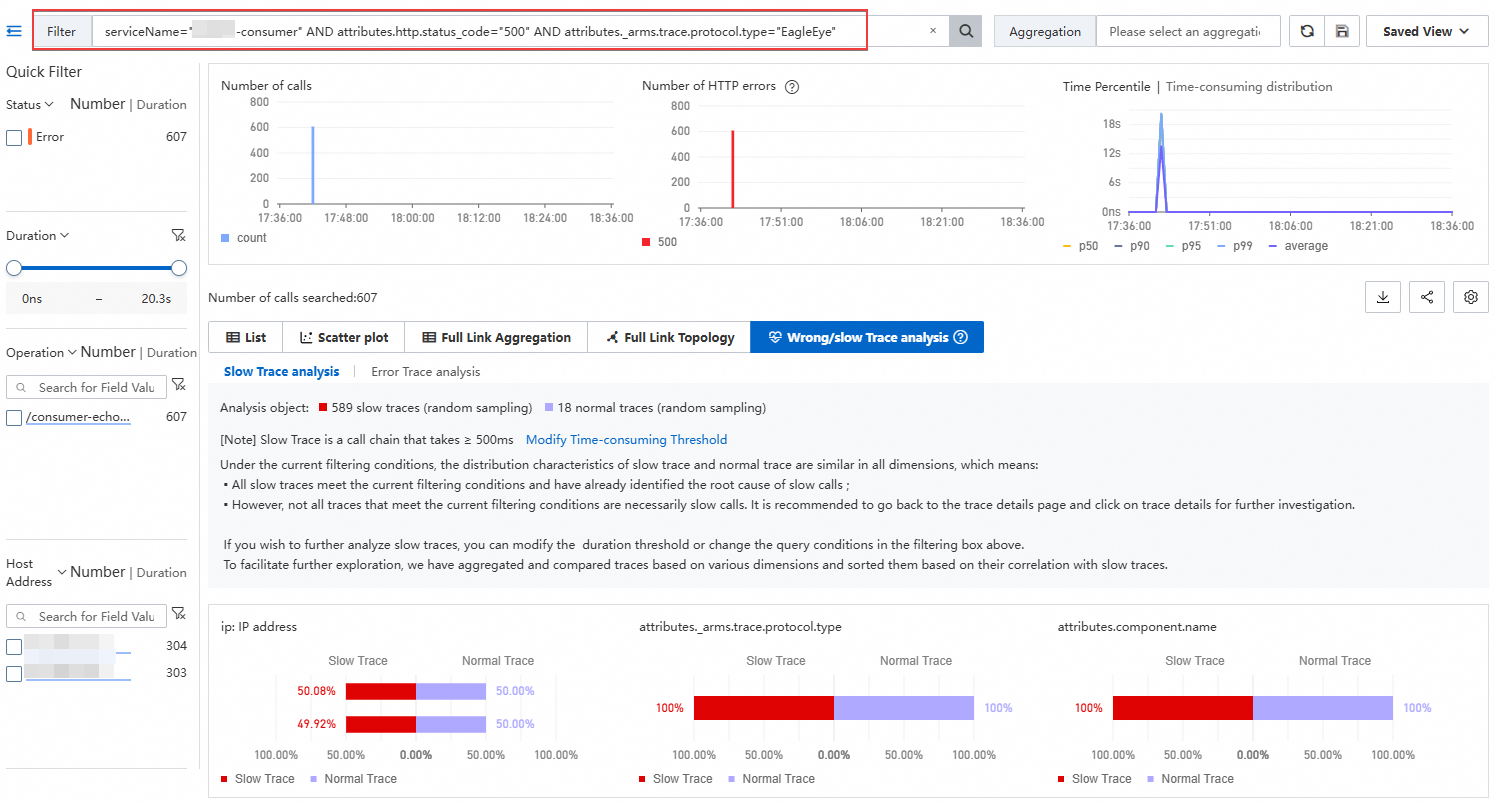Open the aggregation dimension select box
This screenshot has height=804, width=1495.
1187,31
